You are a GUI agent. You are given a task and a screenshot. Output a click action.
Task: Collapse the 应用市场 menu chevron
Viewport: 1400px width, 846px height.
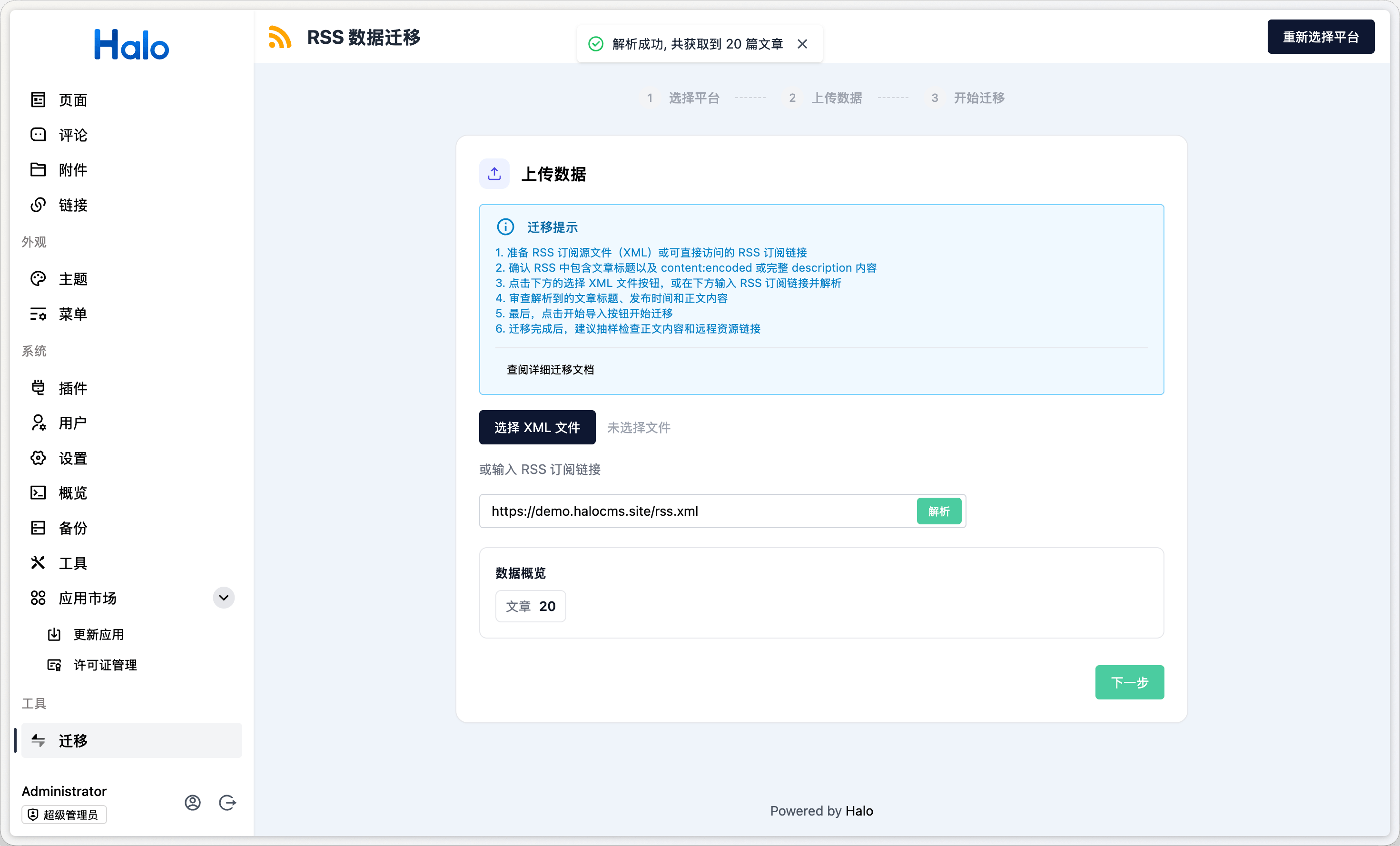(x=224, y=597)
